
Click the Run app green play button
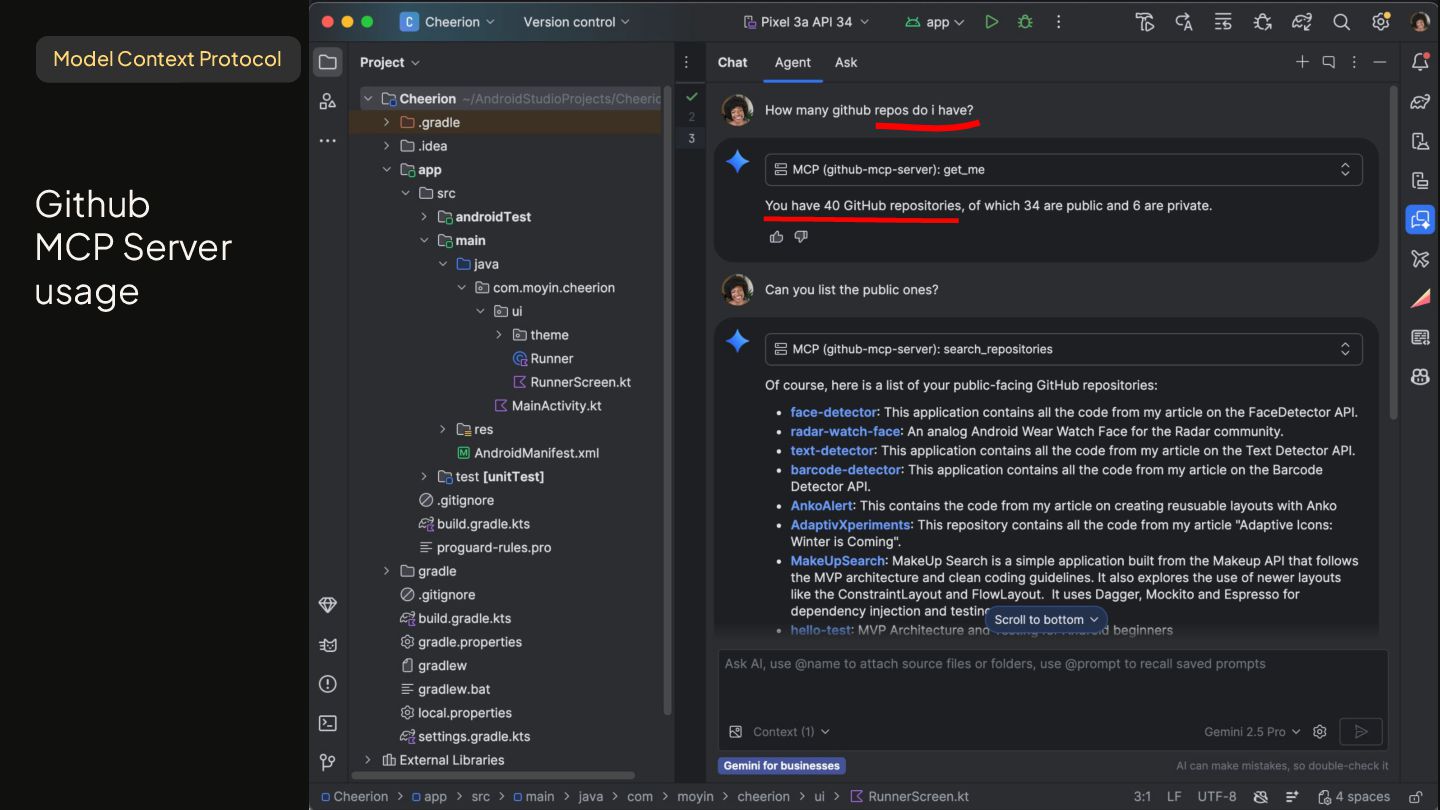[991, 22]
